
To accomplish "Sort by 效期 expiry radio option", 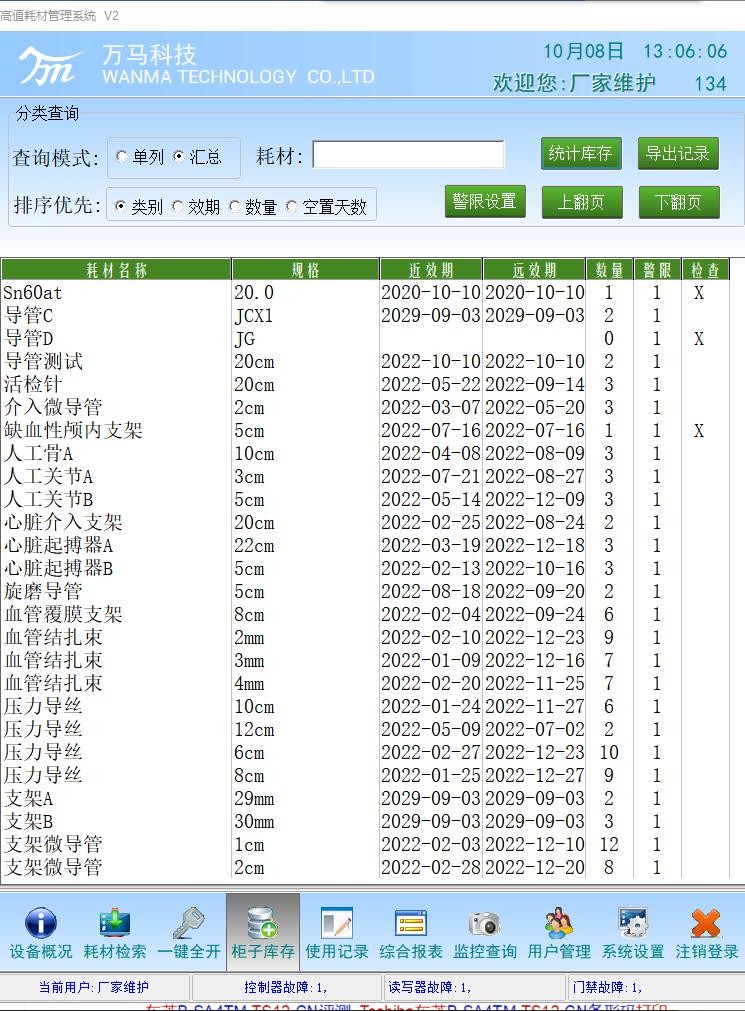I will (179, 207).
